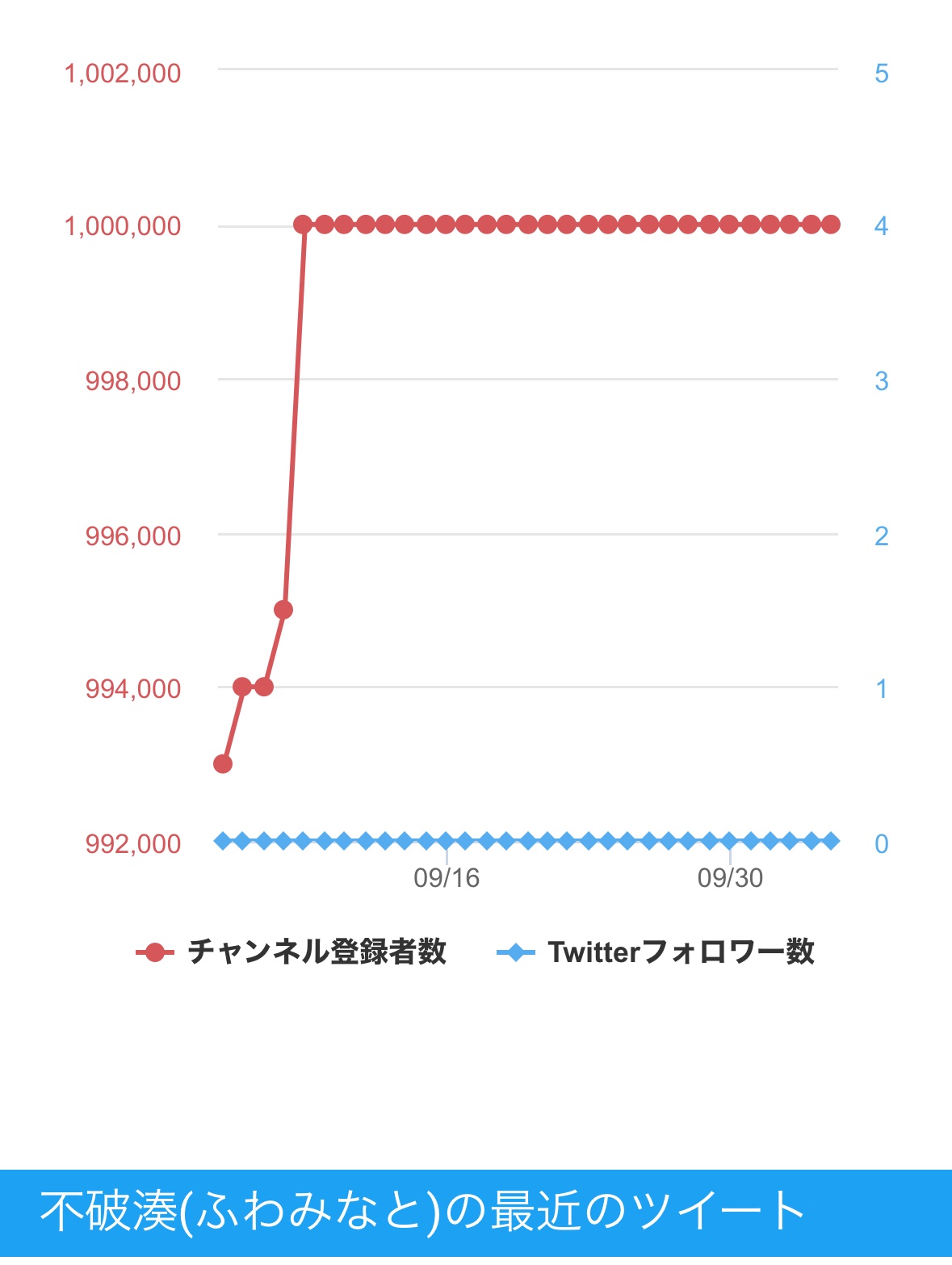Select the 1,000,000 left axis label
The height and width of the screenshot is (1265, 952).
click(x=123, y=226)
